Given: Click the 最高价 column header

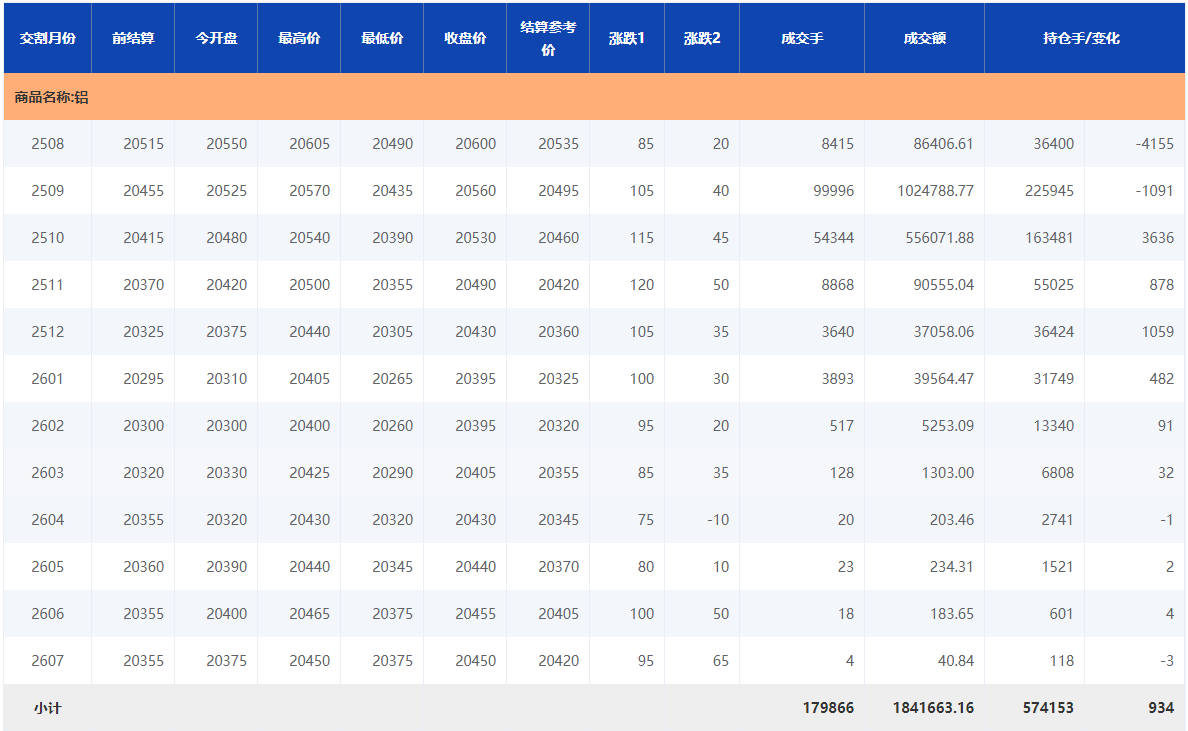Looking at the screenshot, I should pos(299,39).
